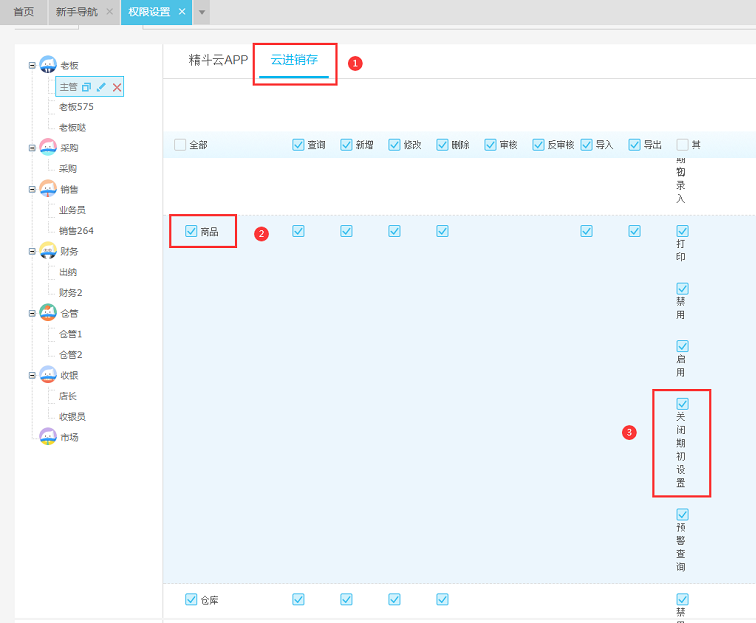Click the 老板 role avatar icon
Image resolution: width=756 pixels, height=623 pixels.
tap(48, 65)
